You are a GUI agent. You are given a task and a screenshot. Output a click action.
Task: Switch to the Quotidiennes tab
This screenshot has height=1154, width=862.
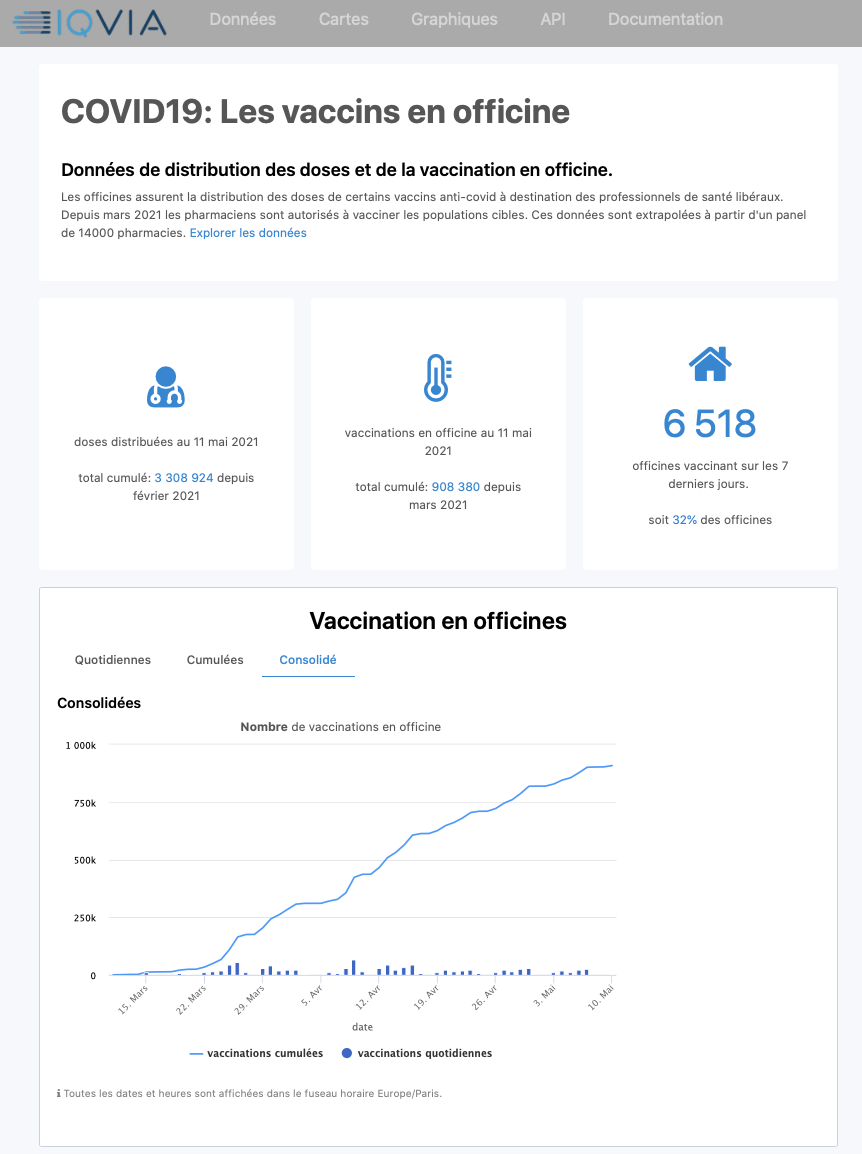[113, 660]
